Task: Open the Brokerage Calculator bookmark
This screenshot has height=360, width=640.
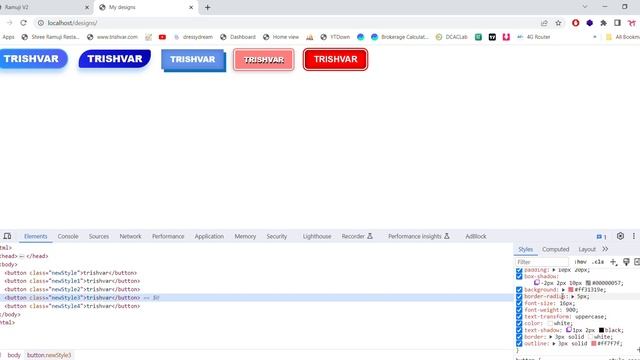Action: tap(400, 37)
